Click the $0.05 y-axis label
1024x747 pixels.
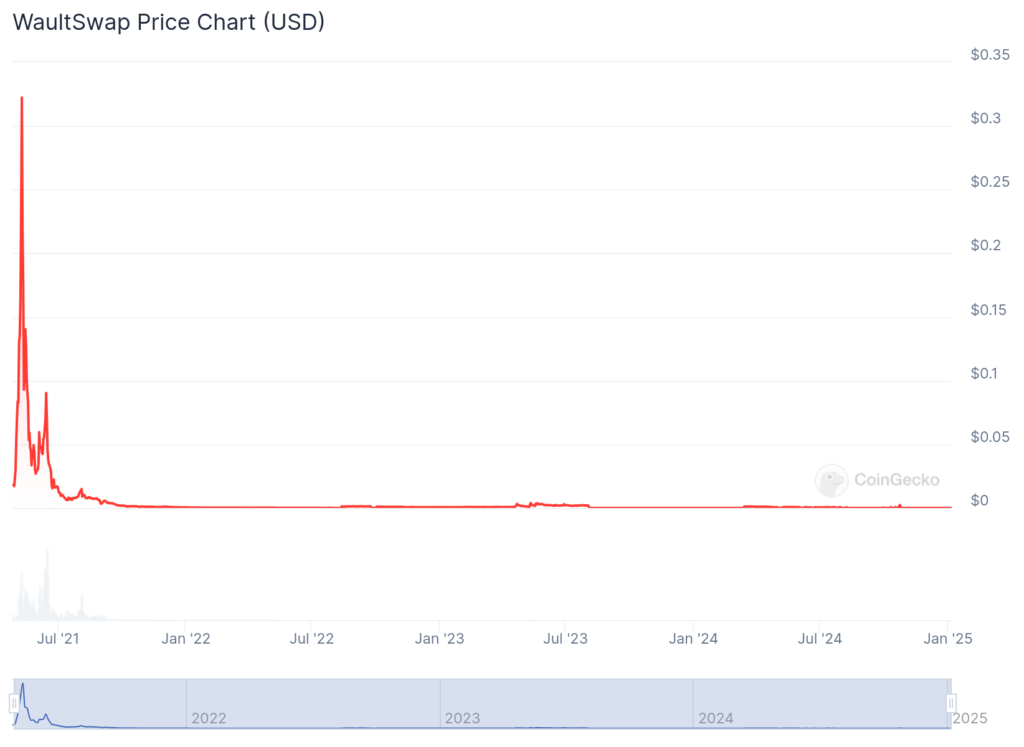tap(990, 437)
